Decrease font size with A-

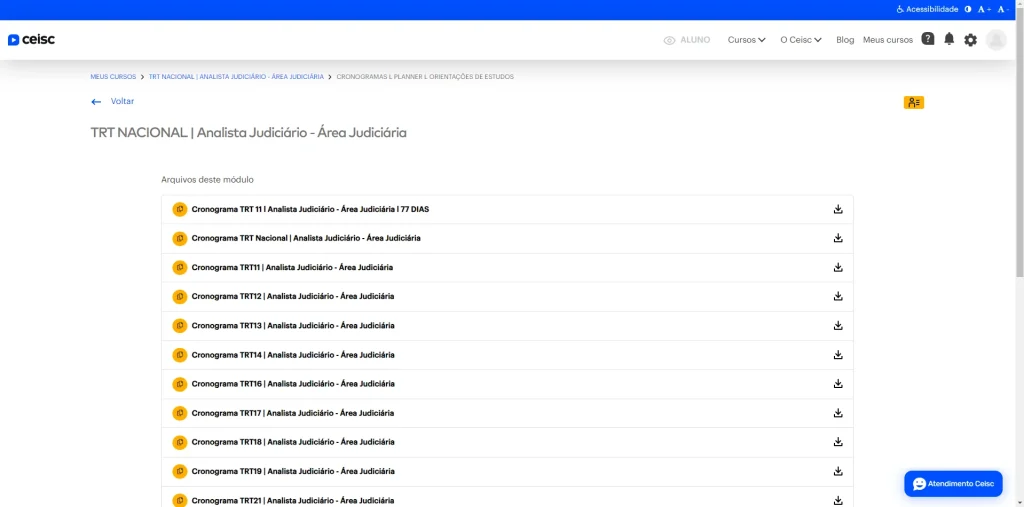click(1003, 9)
